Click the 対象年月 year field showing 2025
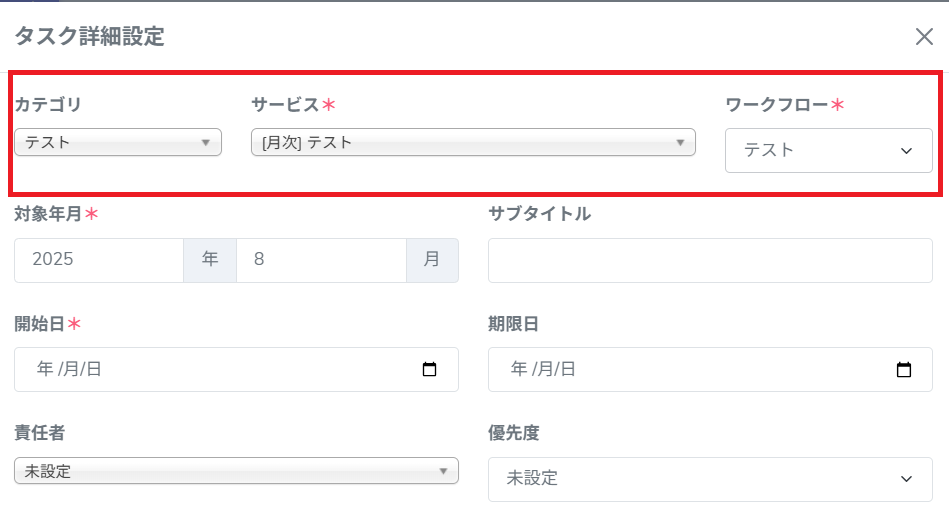The image size is (949, 513). pyautogui.click(x=99, y=260)
